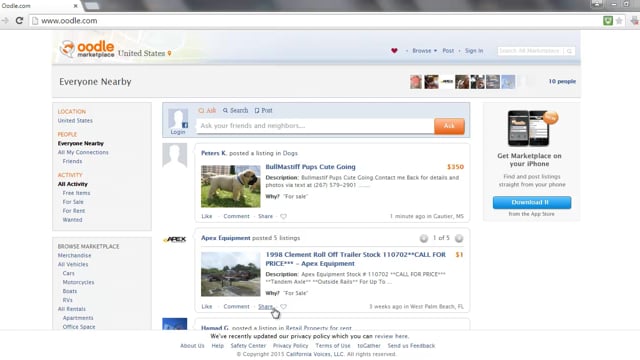This screenshot has width=640, height=360.
Task: Click the Search All Marketplace field
Action: [x=530, y=51]
